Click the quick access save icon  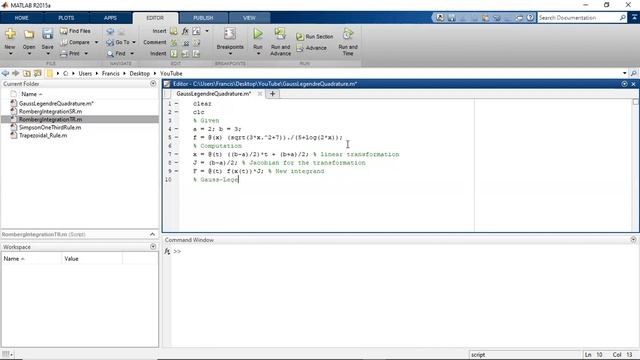coord(451,18)
